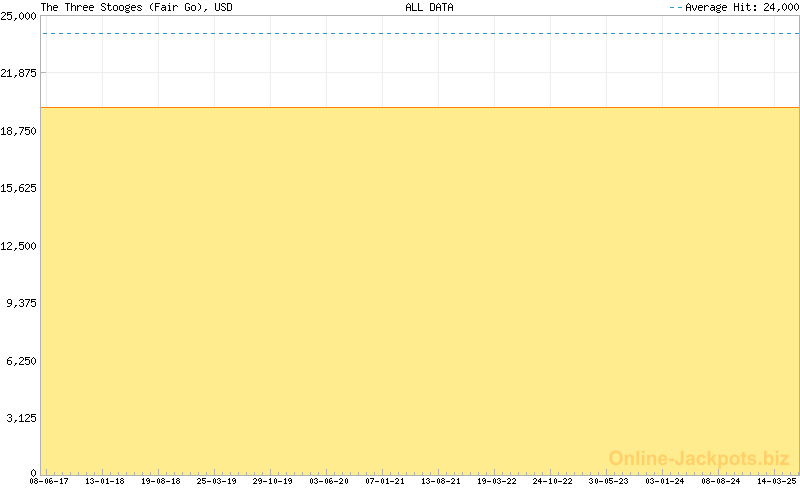The height and width of the screenshot is (490, 800).
Task: Click the 18,750 y-axis value
Action: pyautogui.click(x=19, y=131)
